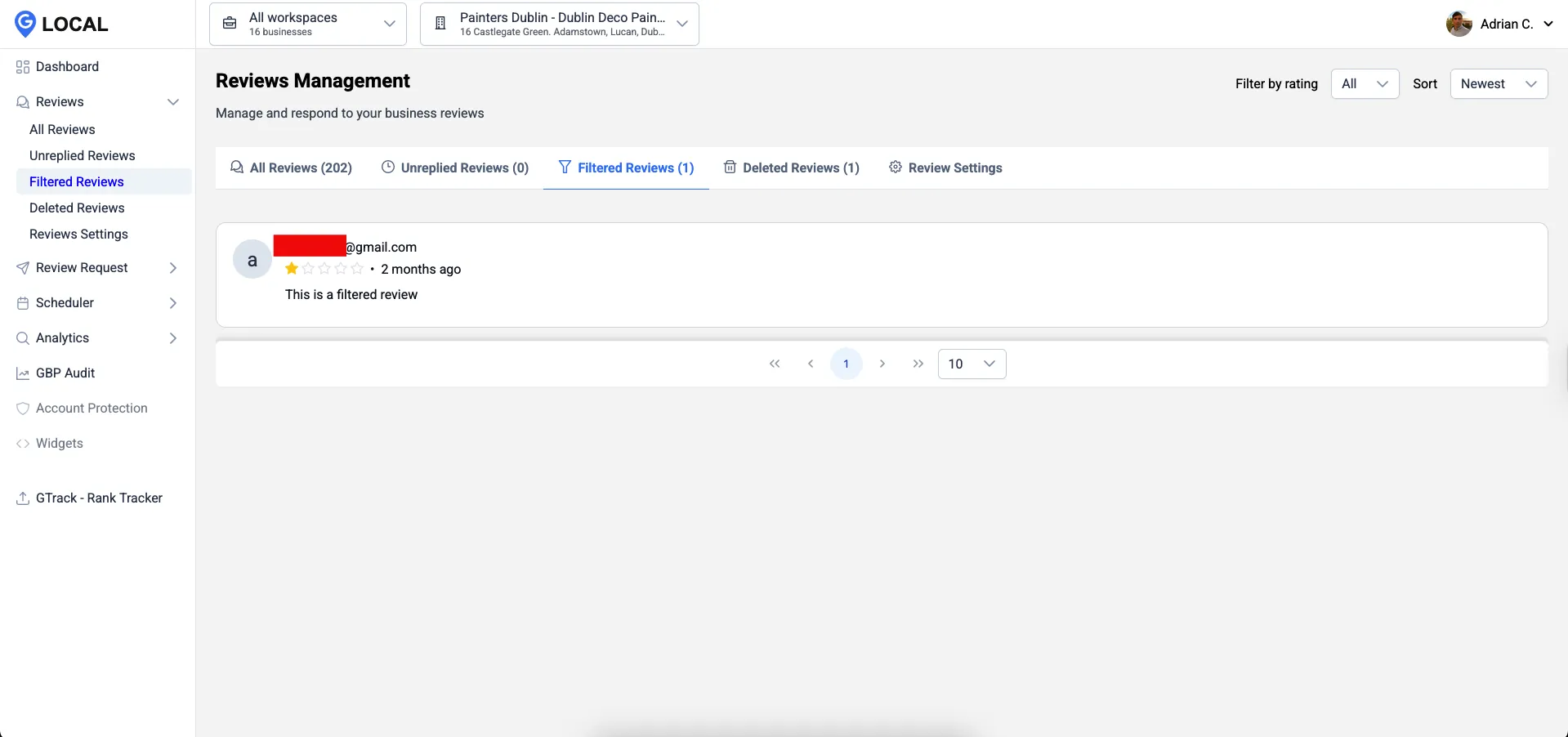The image size is (1568, 737).
Task: Open Unreplied Reviews in the sidebar
Action: click(83, 156)
